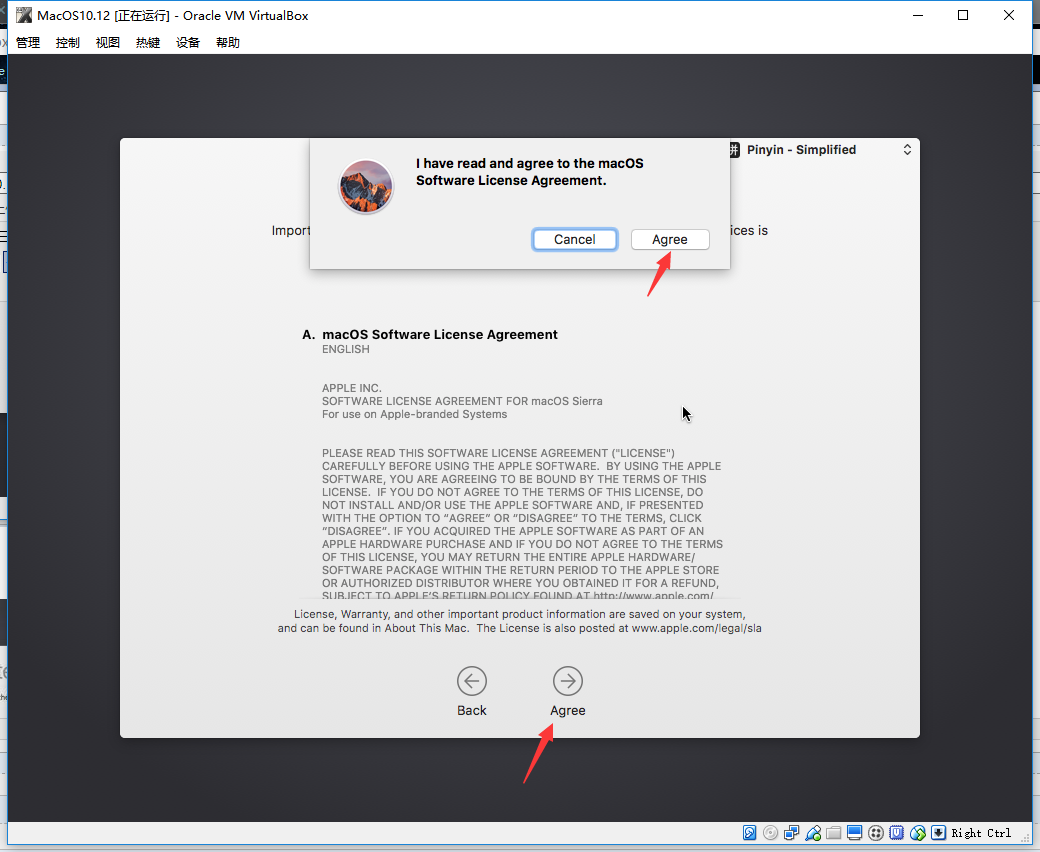Open the 管理 menu
The width and height of the screenshot is (1040, 852).
[28, 42]
